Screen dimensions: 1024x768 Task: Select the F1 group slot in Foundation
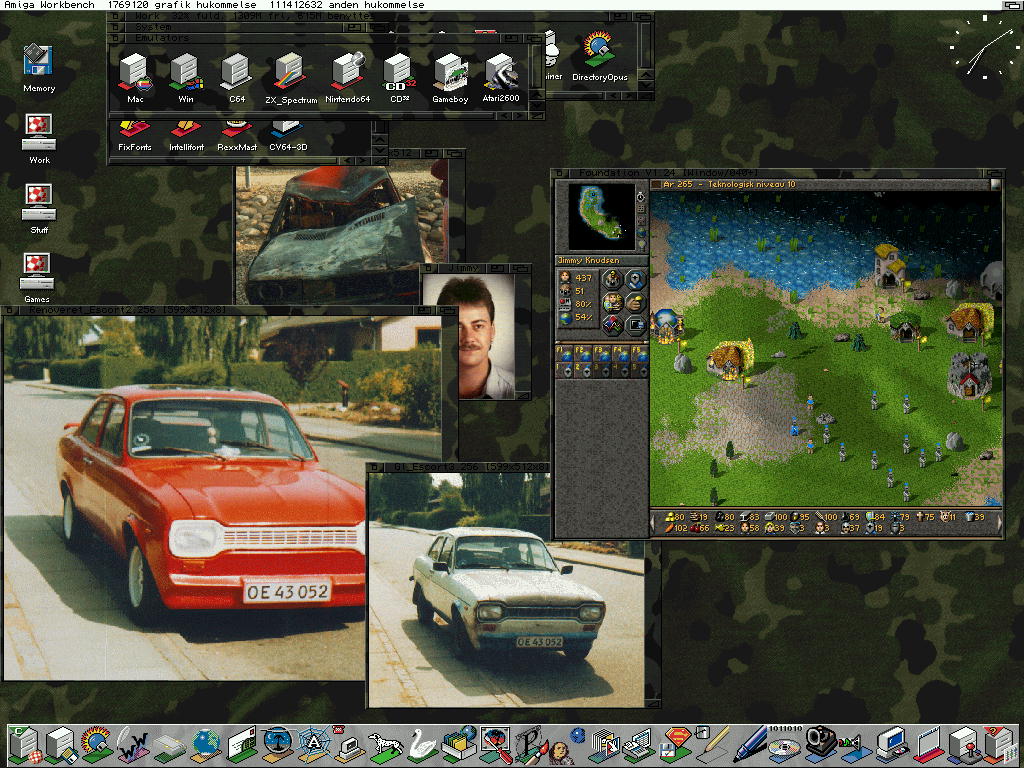[566, 355]
